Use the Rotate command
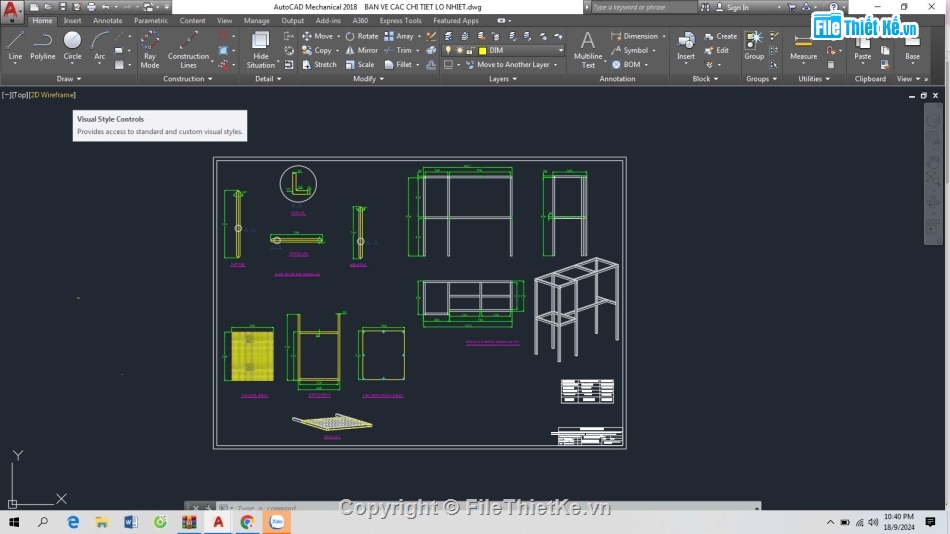 point(362,36)
